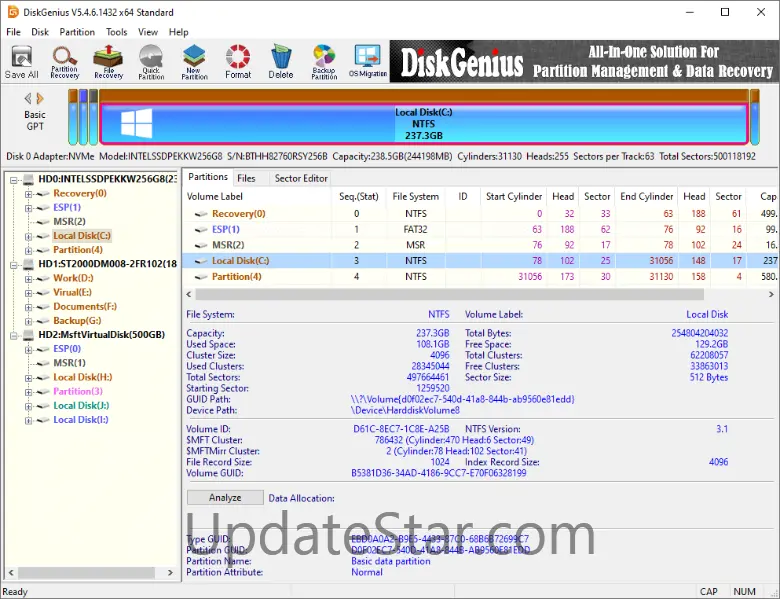
Task: Expand Documents(F:) tree node
Action: pyautogui.click(x=28, y=307)
